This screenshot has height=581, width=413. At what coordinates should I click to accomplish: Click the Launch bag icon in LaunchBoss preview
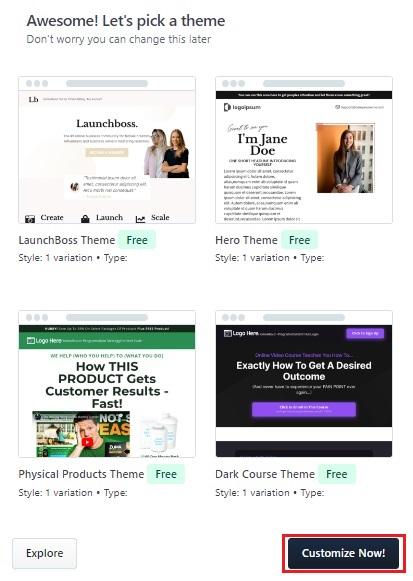(85, 219)
